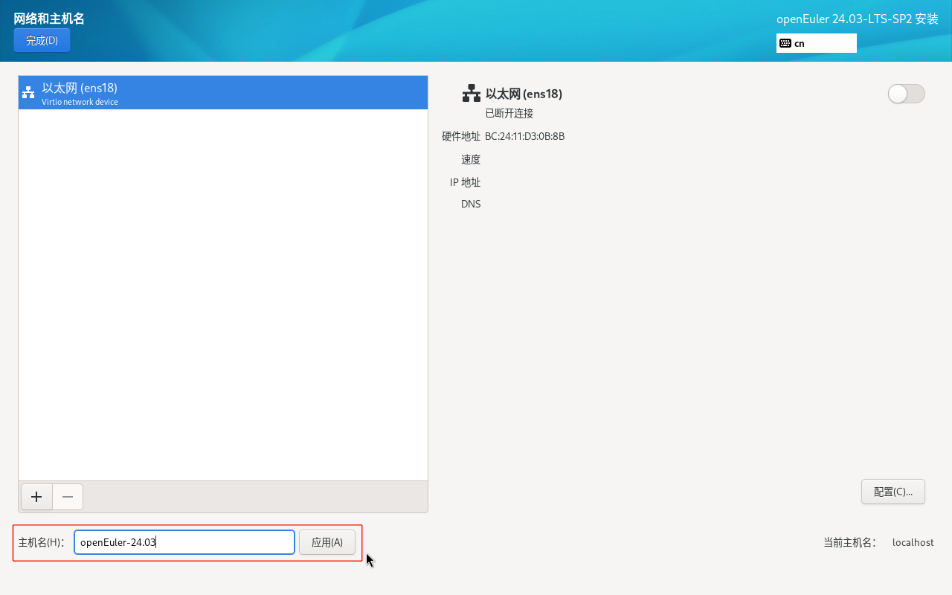Click the 完成(D) done button
The image size is (952, 595).
(x=42, y=41)
